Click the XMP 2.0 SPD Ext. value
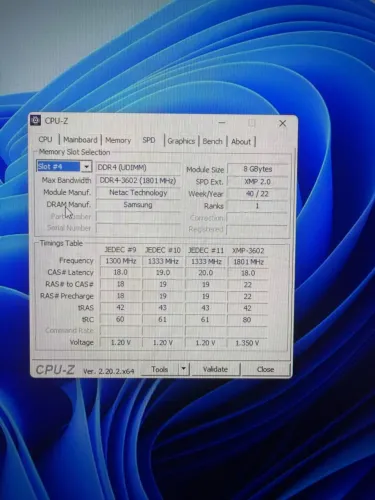The width and height of the screenshot is (375, 500). tap(257, 182)
